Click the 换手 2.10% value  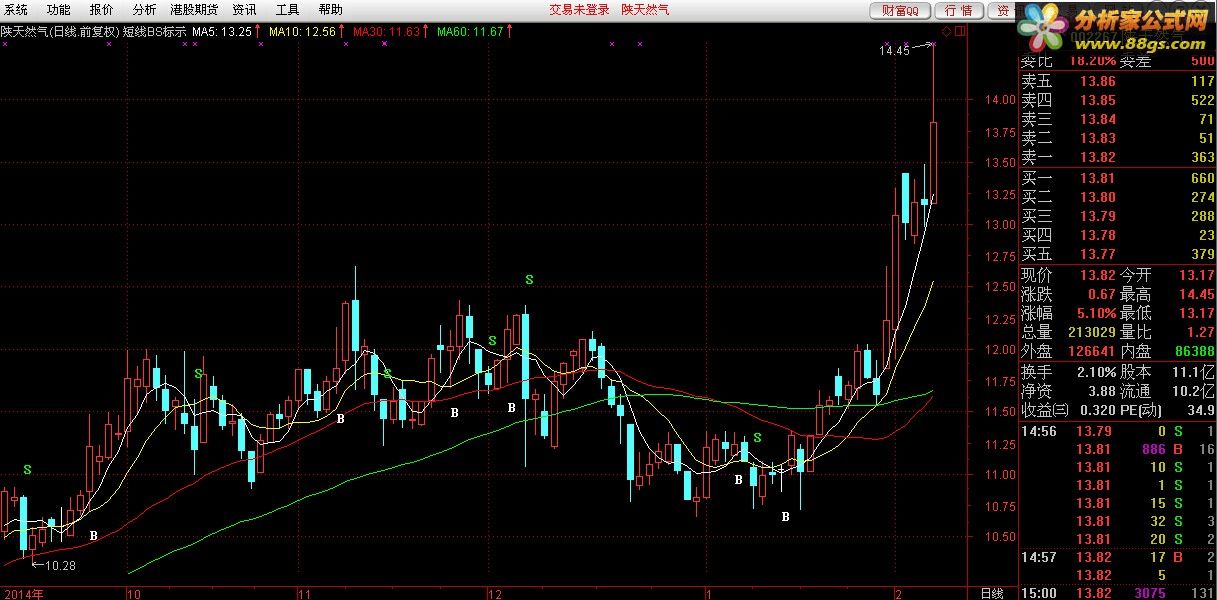coord(1096,371)
